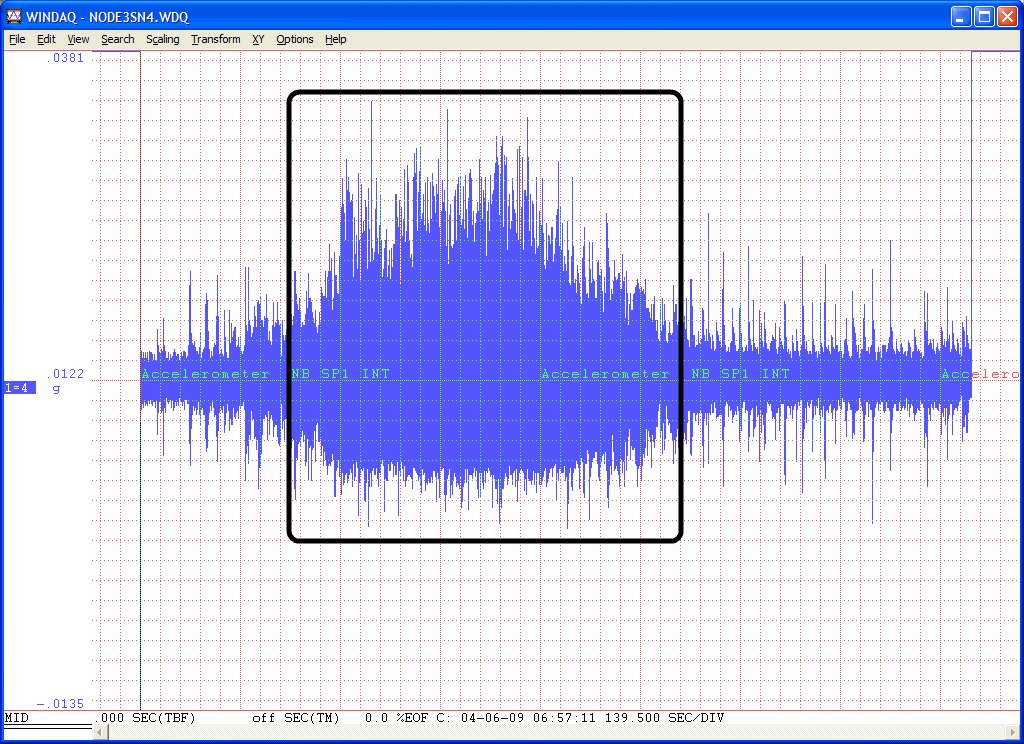
Task: Open the XY menu
Action: tap(258, 39)
